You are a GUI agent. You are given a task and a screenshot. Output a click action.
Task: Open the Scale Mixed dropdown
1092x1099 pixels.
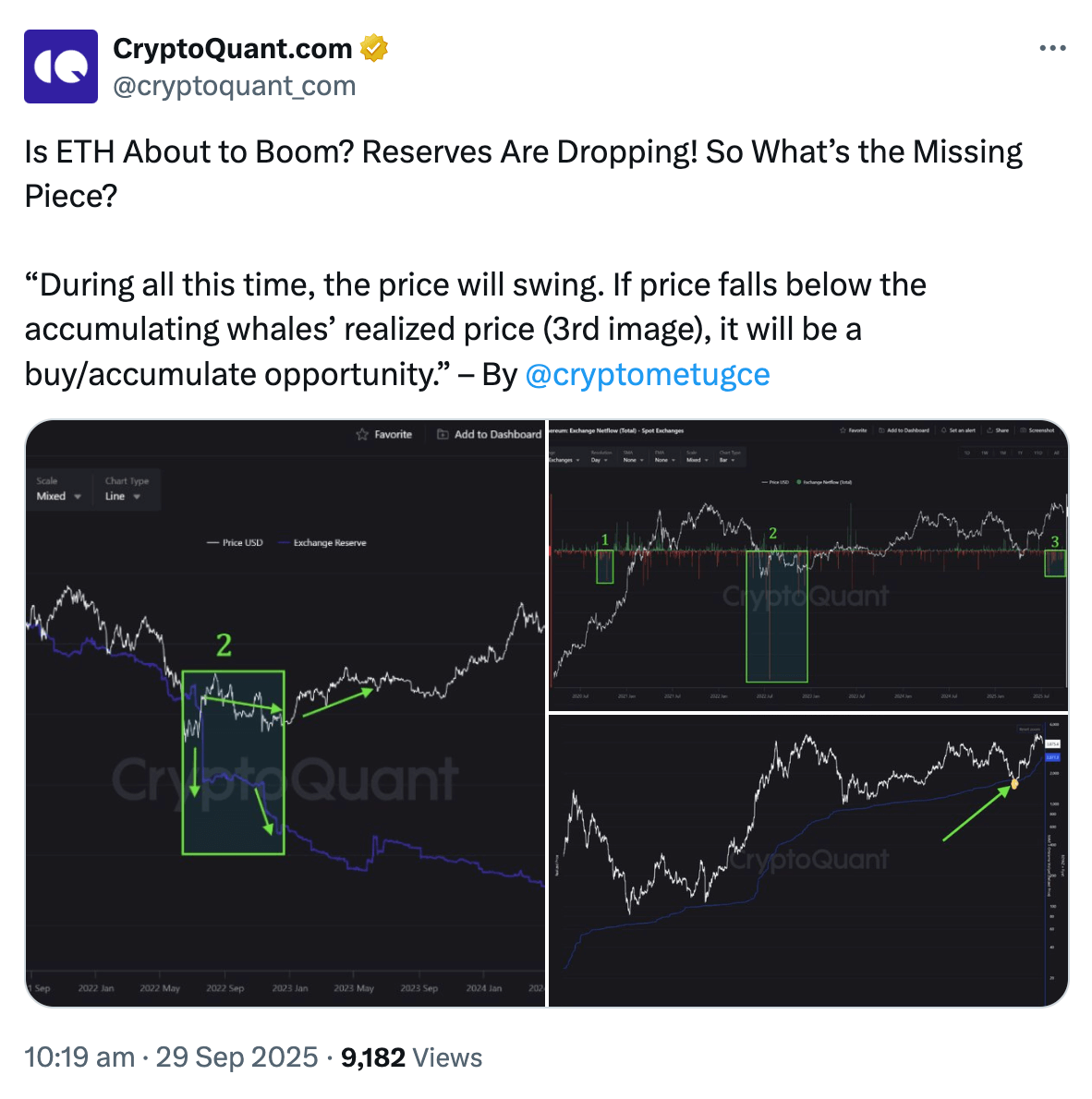[59, 496]
